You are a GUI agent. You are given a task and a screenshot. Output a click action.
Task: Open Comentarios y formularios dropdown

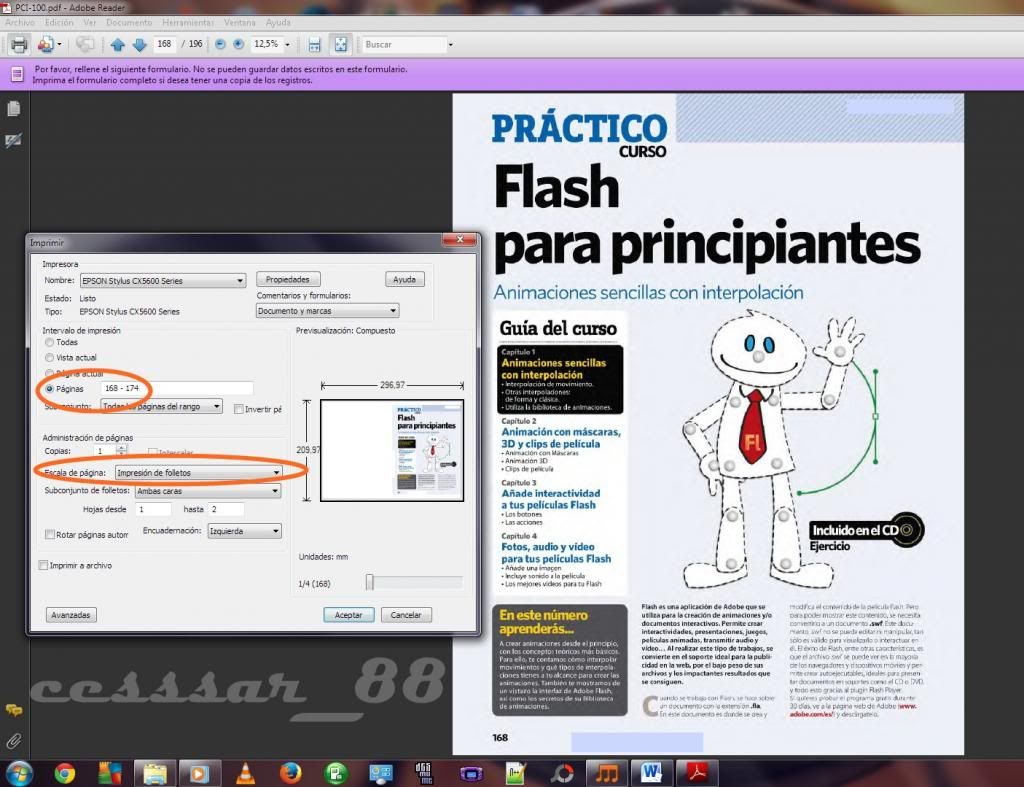point(327,311)
